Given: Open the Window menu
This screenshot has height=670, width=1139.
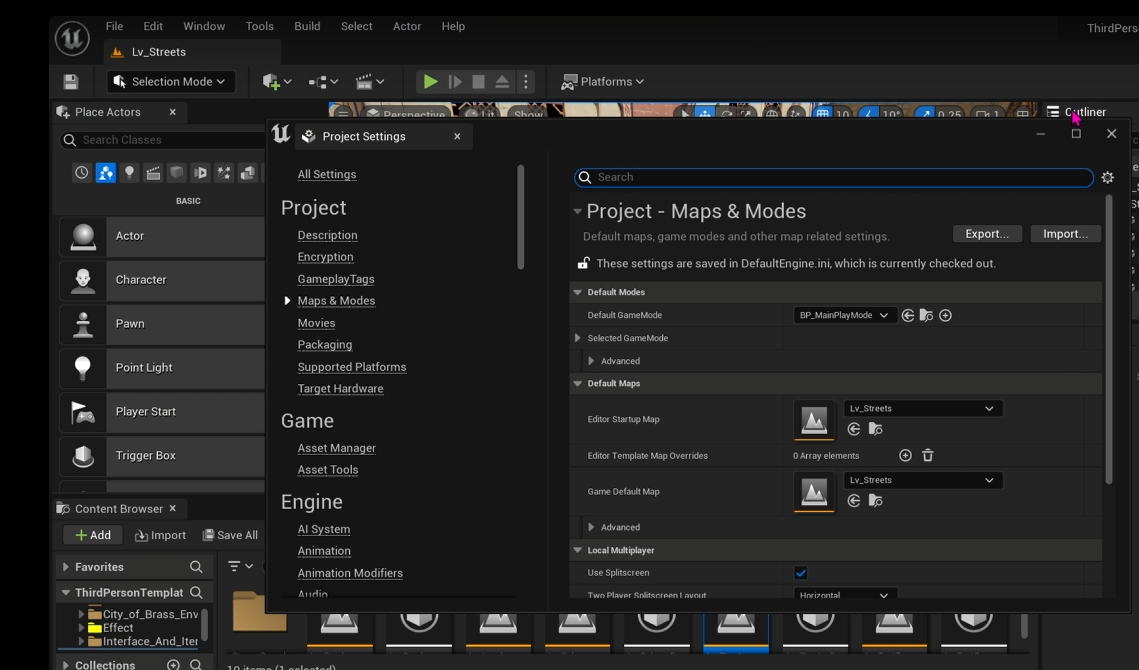Looking at the screenshot, I should click(x=203, y=26).
